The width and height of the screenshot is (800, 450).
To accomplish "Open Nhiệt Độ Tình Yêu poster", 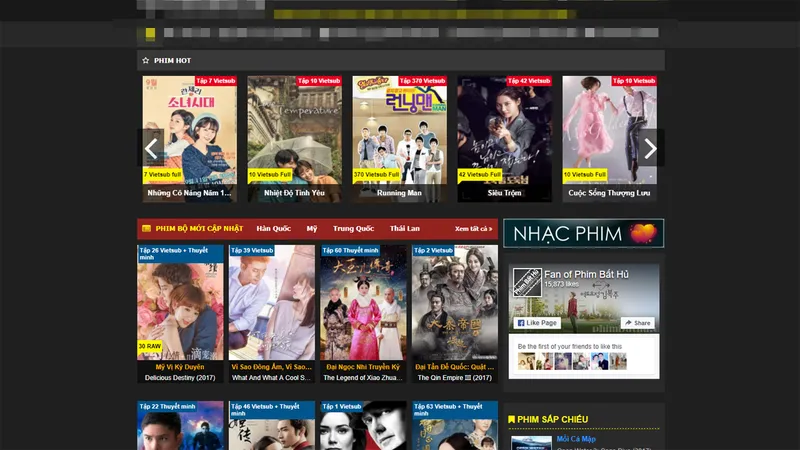I will [294, 139].
